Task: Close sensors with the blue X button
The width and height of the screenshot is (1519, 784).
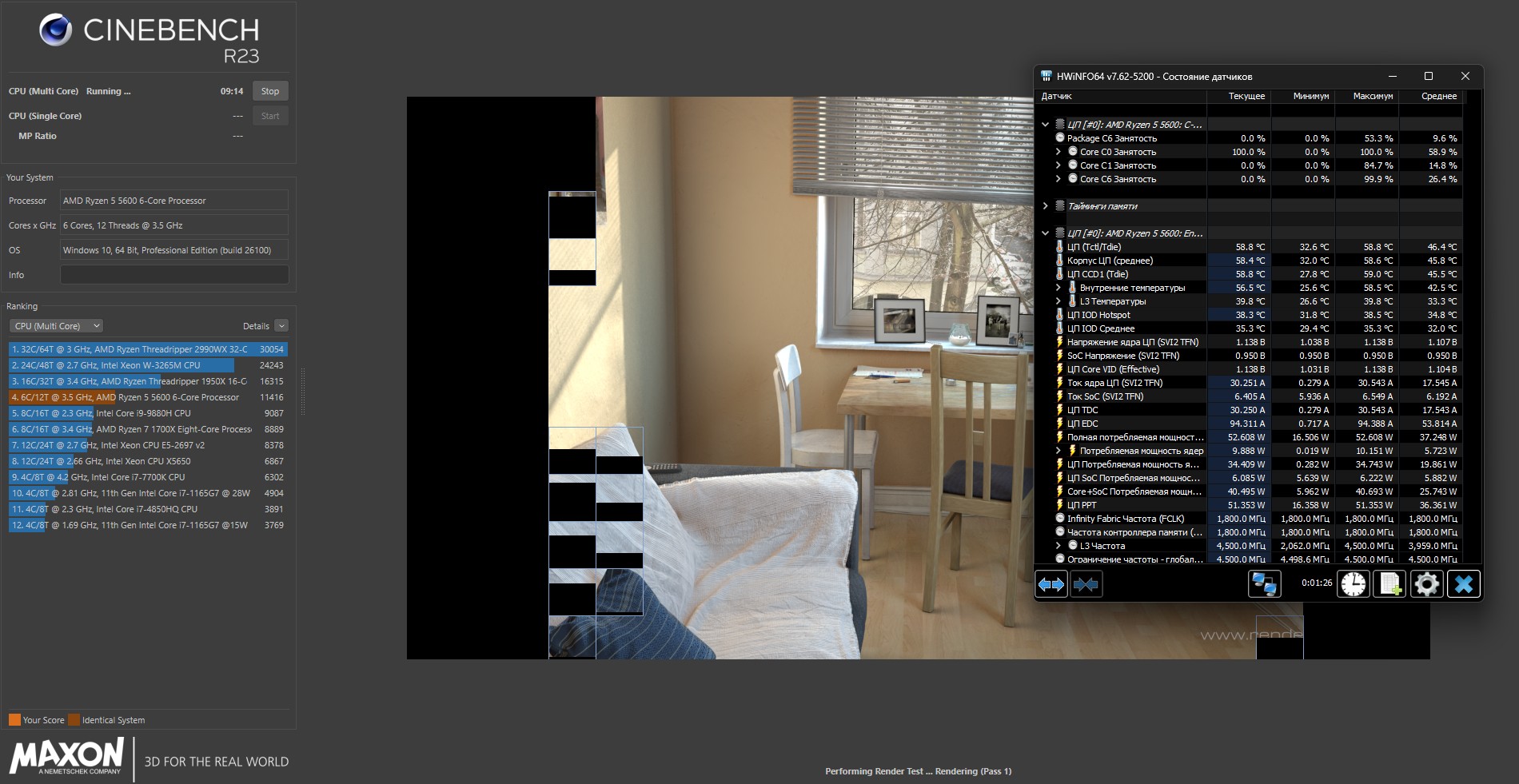Action: pyautogui.click(x=1464, y=584)
